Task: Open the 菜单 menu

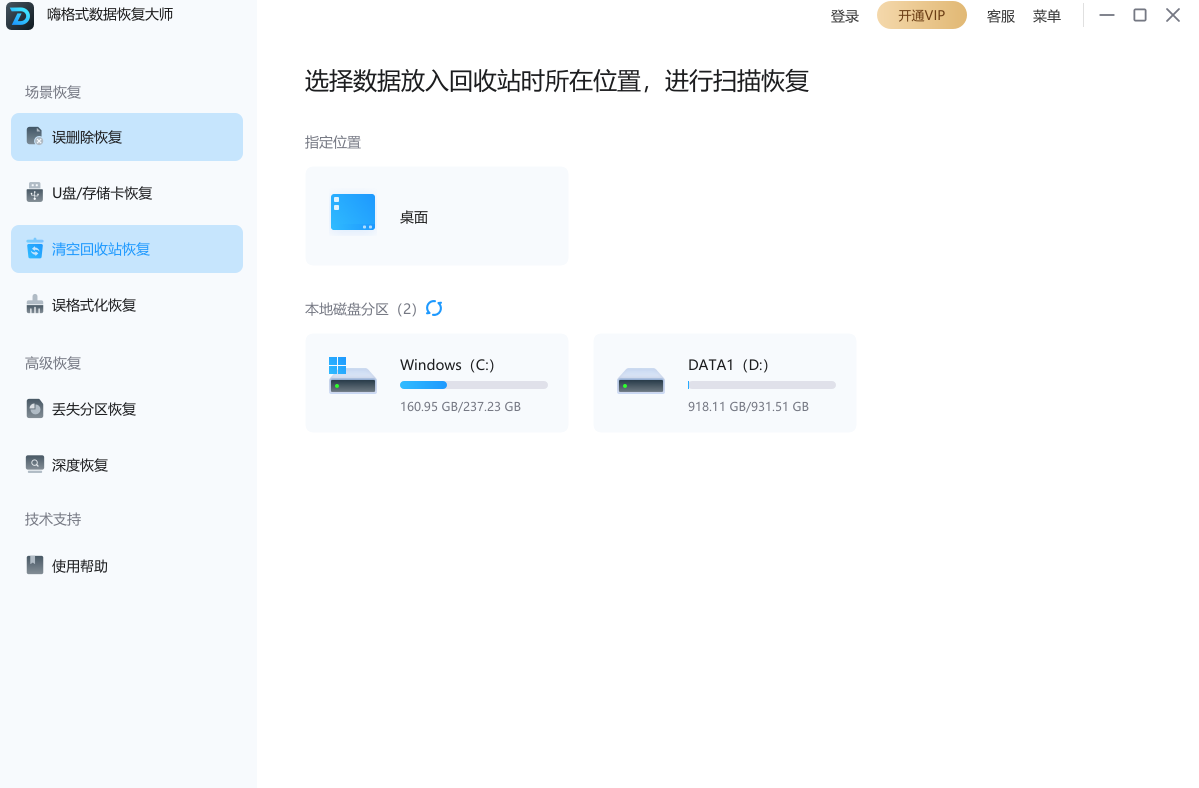Action: point(1046,15)
